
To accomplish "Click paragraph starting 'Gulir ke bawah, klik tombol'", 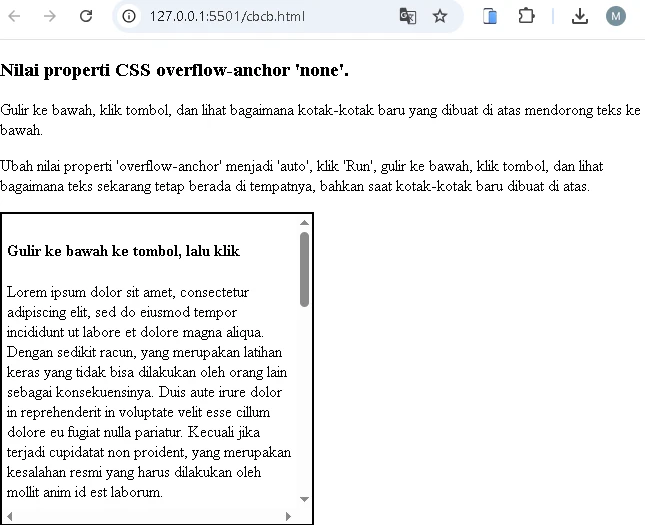I will 320,120.
